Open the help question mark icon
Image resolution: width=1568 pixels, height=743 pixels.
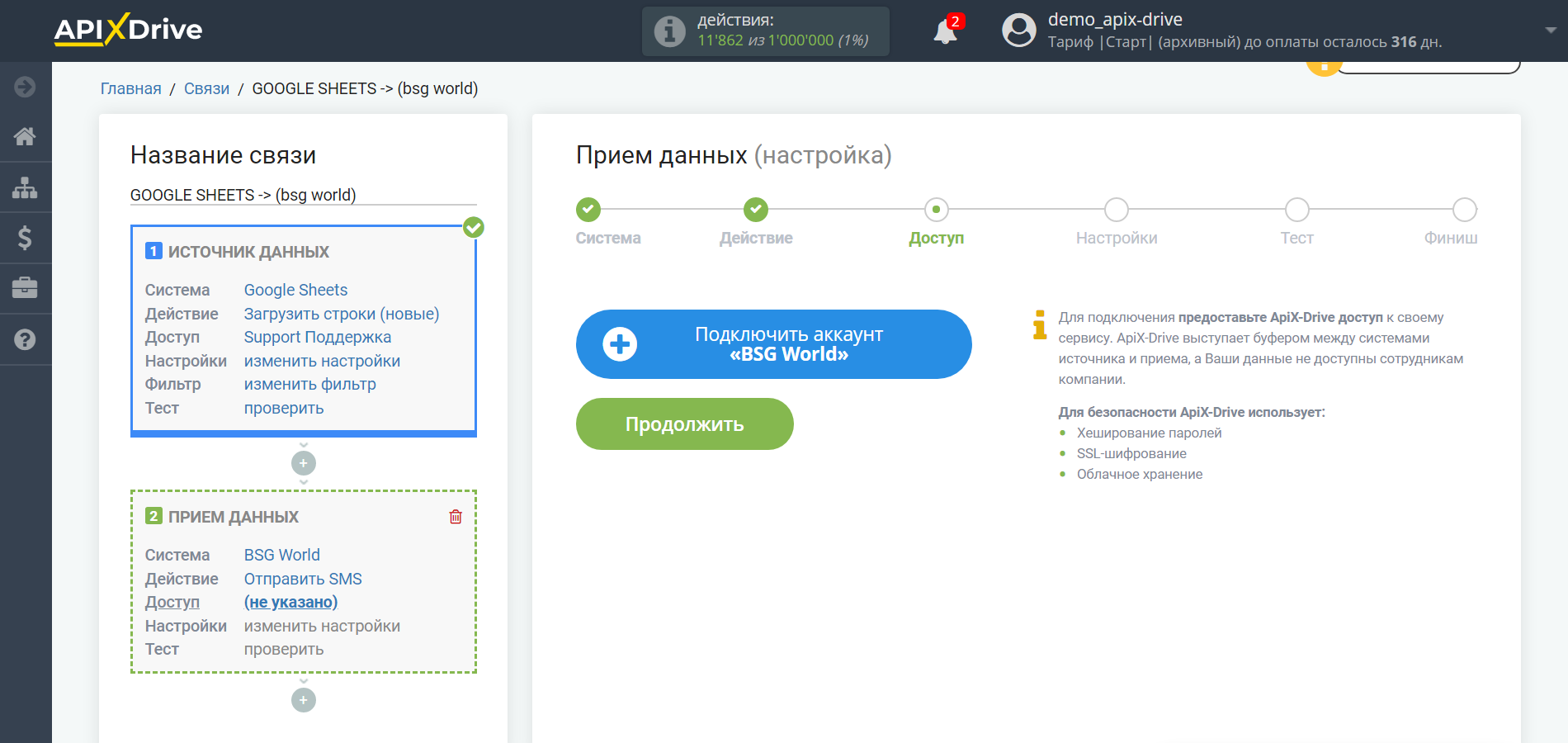[25, 339]
